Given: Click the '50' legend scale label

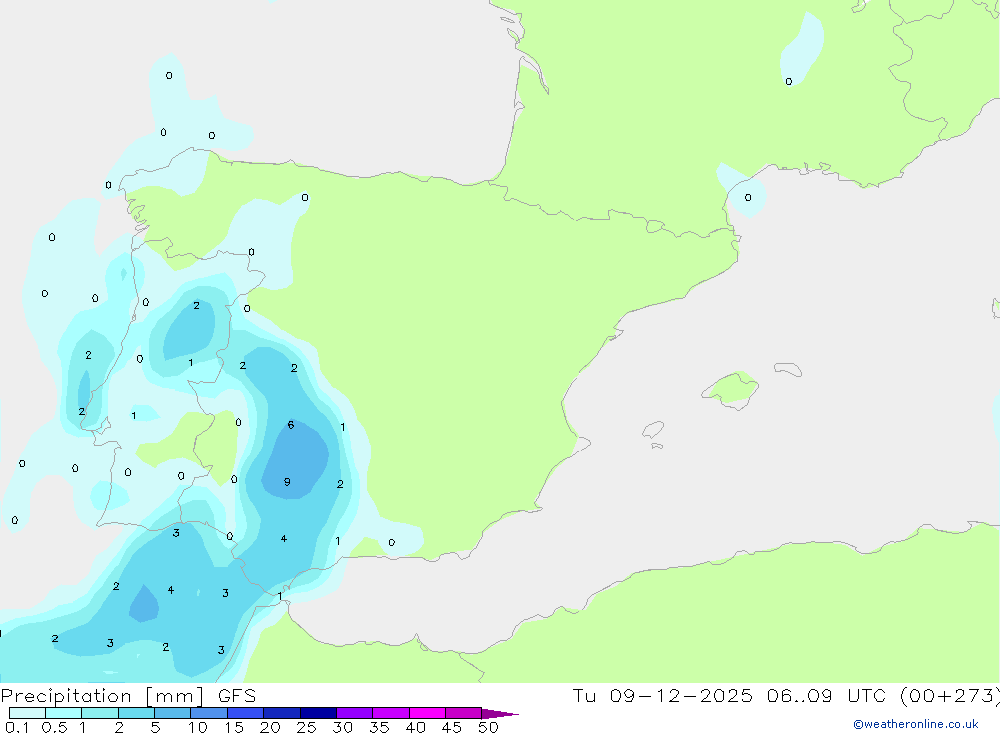Looking at the screenshot, I should pos(488,727).
